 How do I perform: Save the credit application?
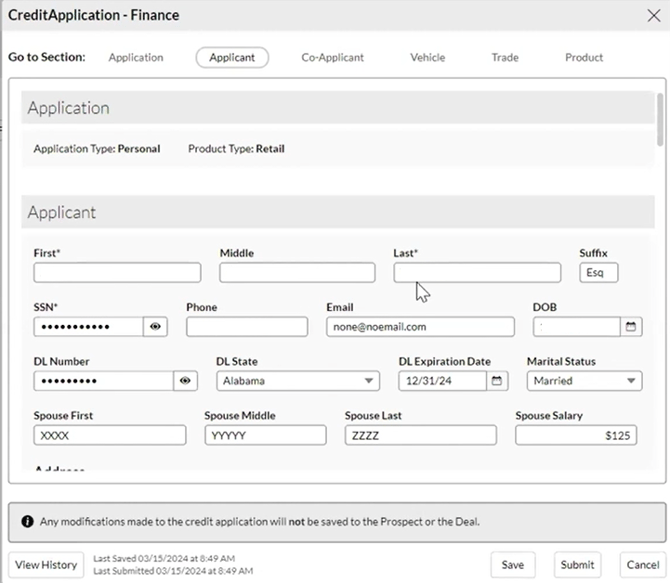[512, 564]
